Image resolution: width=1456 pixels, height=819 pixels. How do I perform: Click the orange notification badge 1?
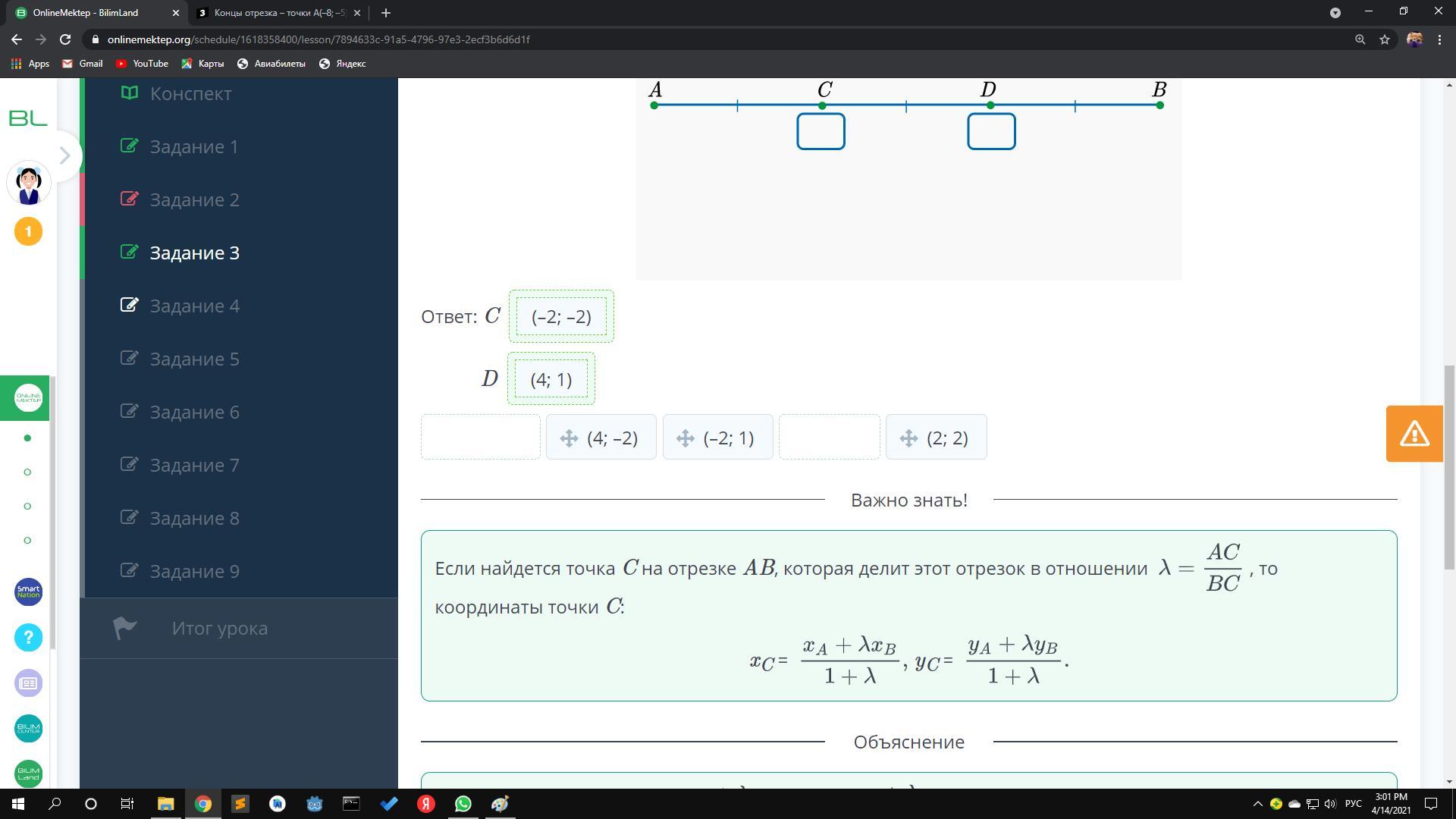(28, 231)
